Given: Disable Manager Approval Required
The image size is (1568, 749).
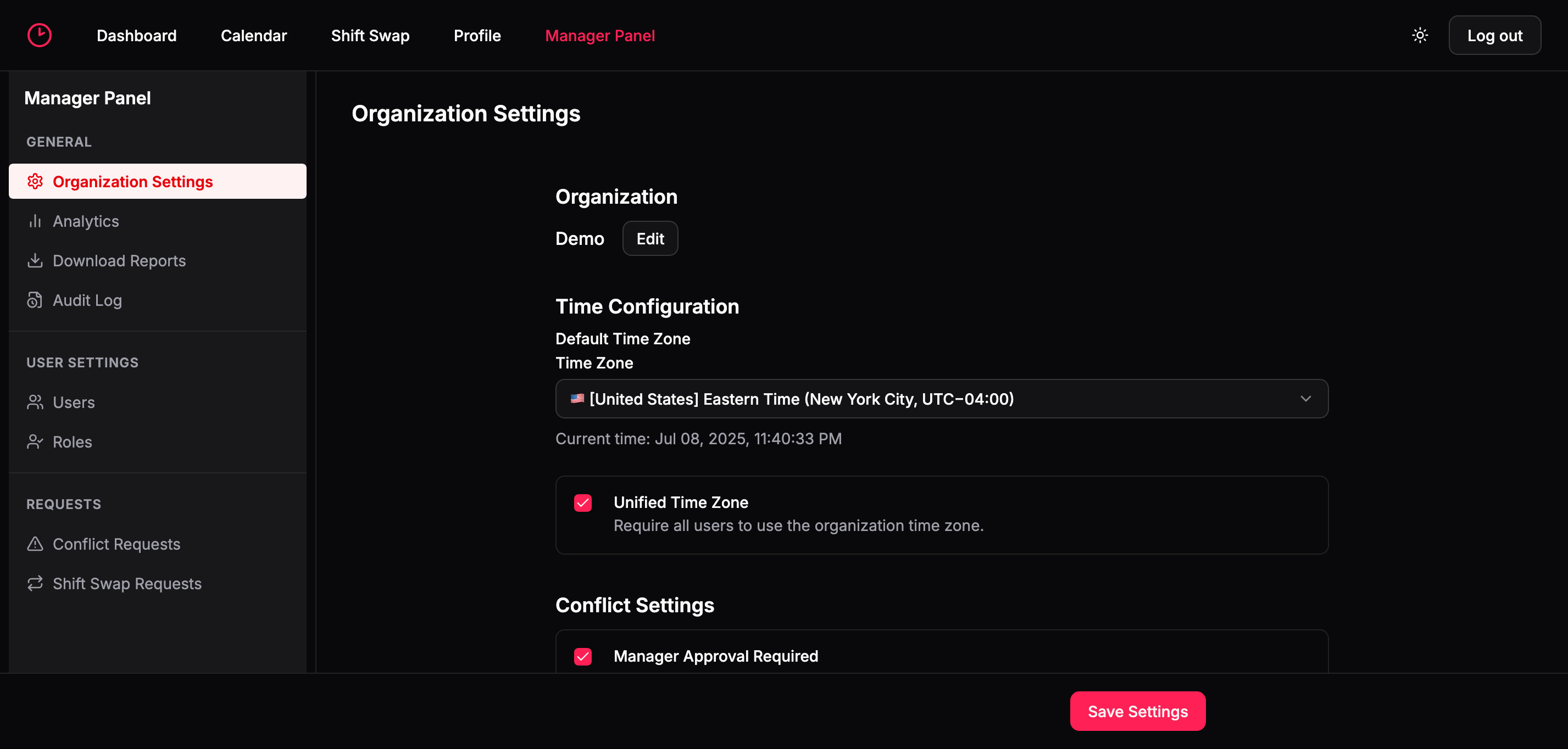Looking at the screenshot, I should coord(582,657).
